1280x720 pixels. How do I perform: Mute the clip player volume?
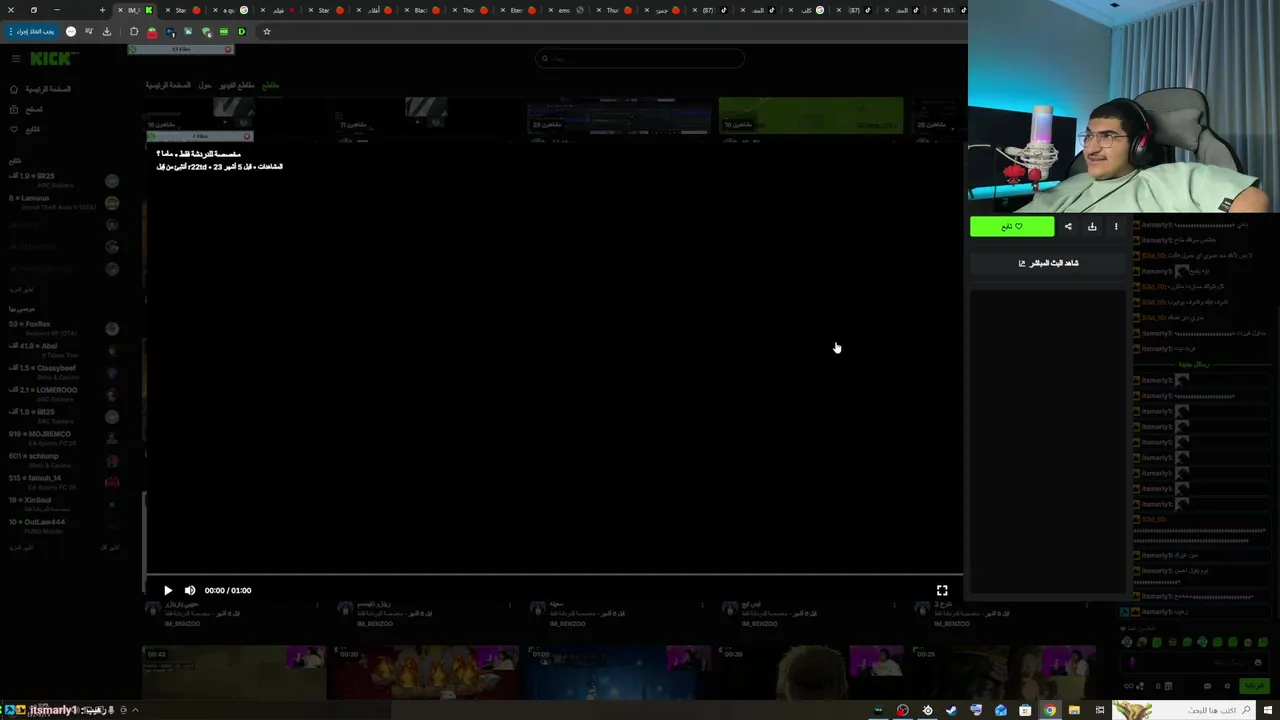[x=190, y=590]
